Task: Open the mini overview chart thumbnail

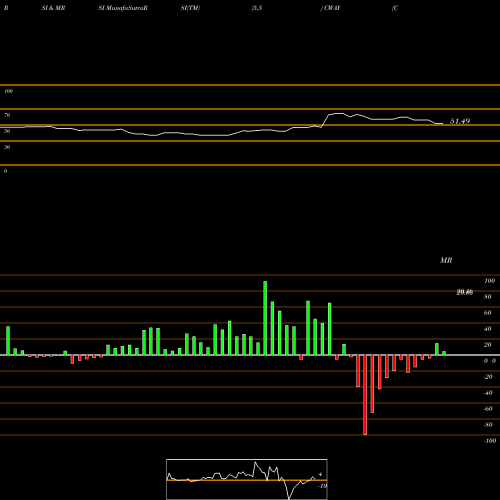Action: coord(247,479)
